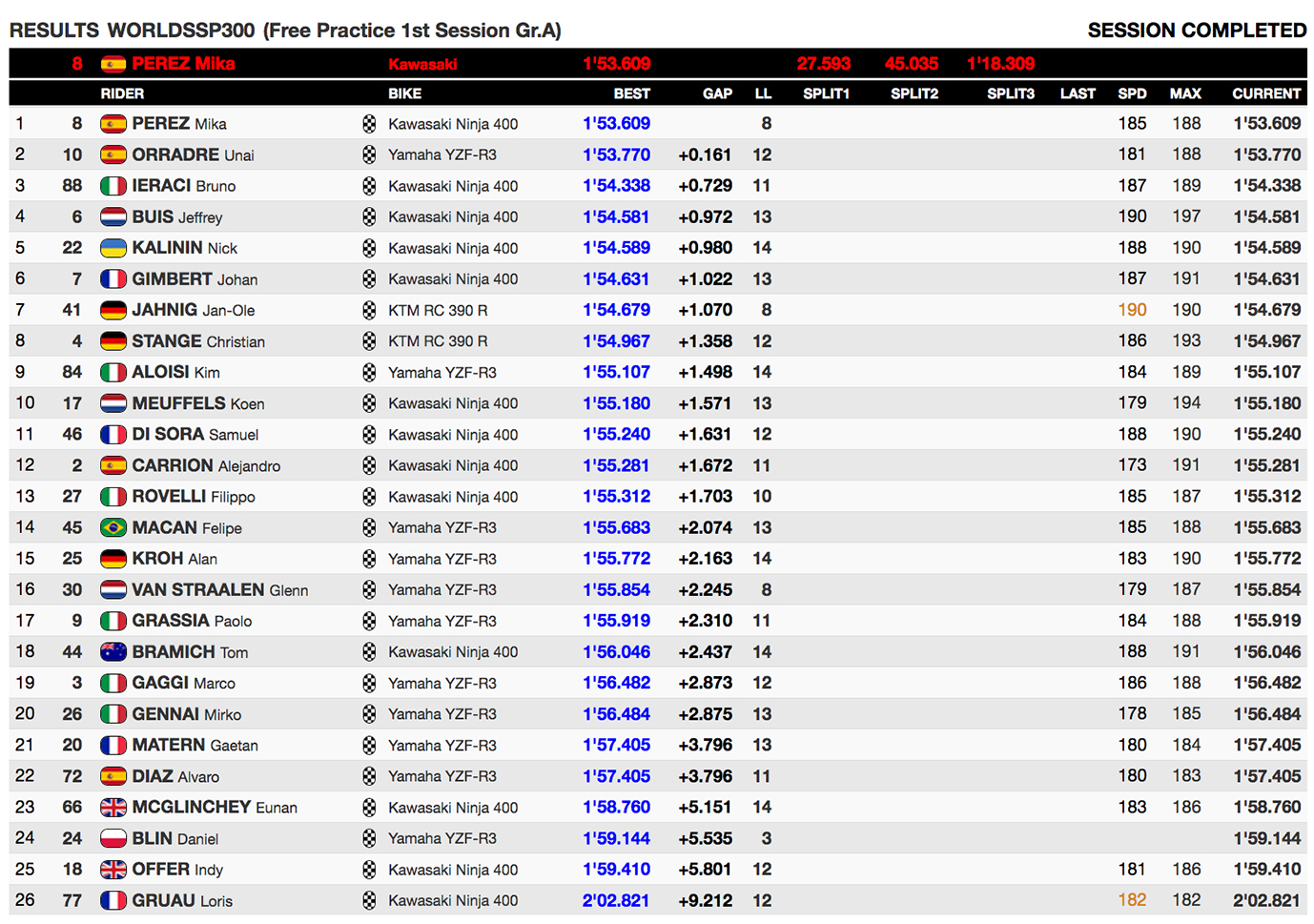Click the red 1'53.609 time in top banner
This screenshot has height=924, width=1314.
tap(616, 64)
